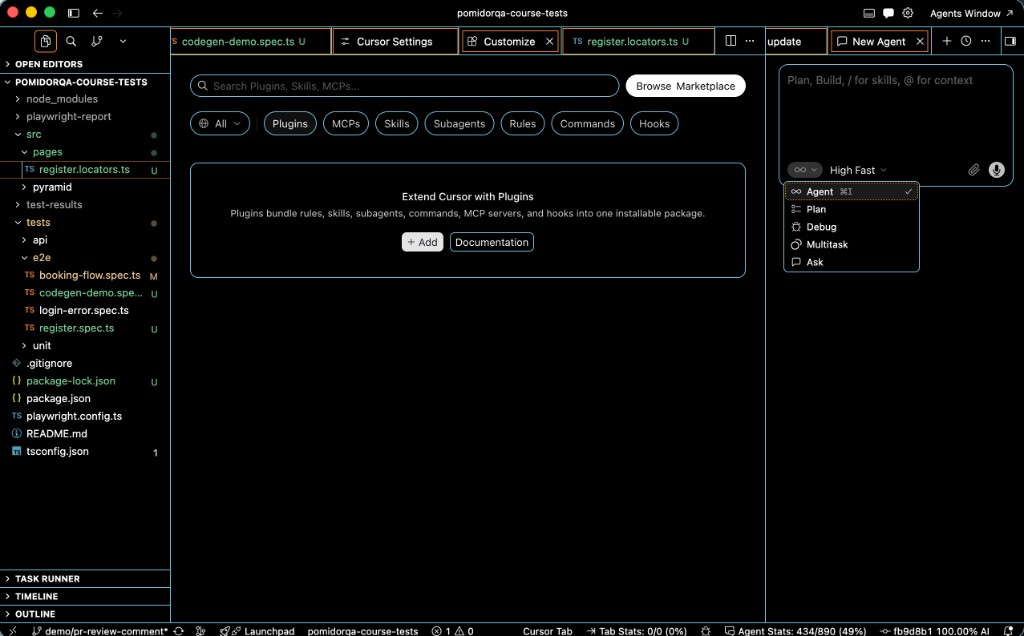Open Agents Window from title bar
1024x636 pixels.
tap(971, 13)
